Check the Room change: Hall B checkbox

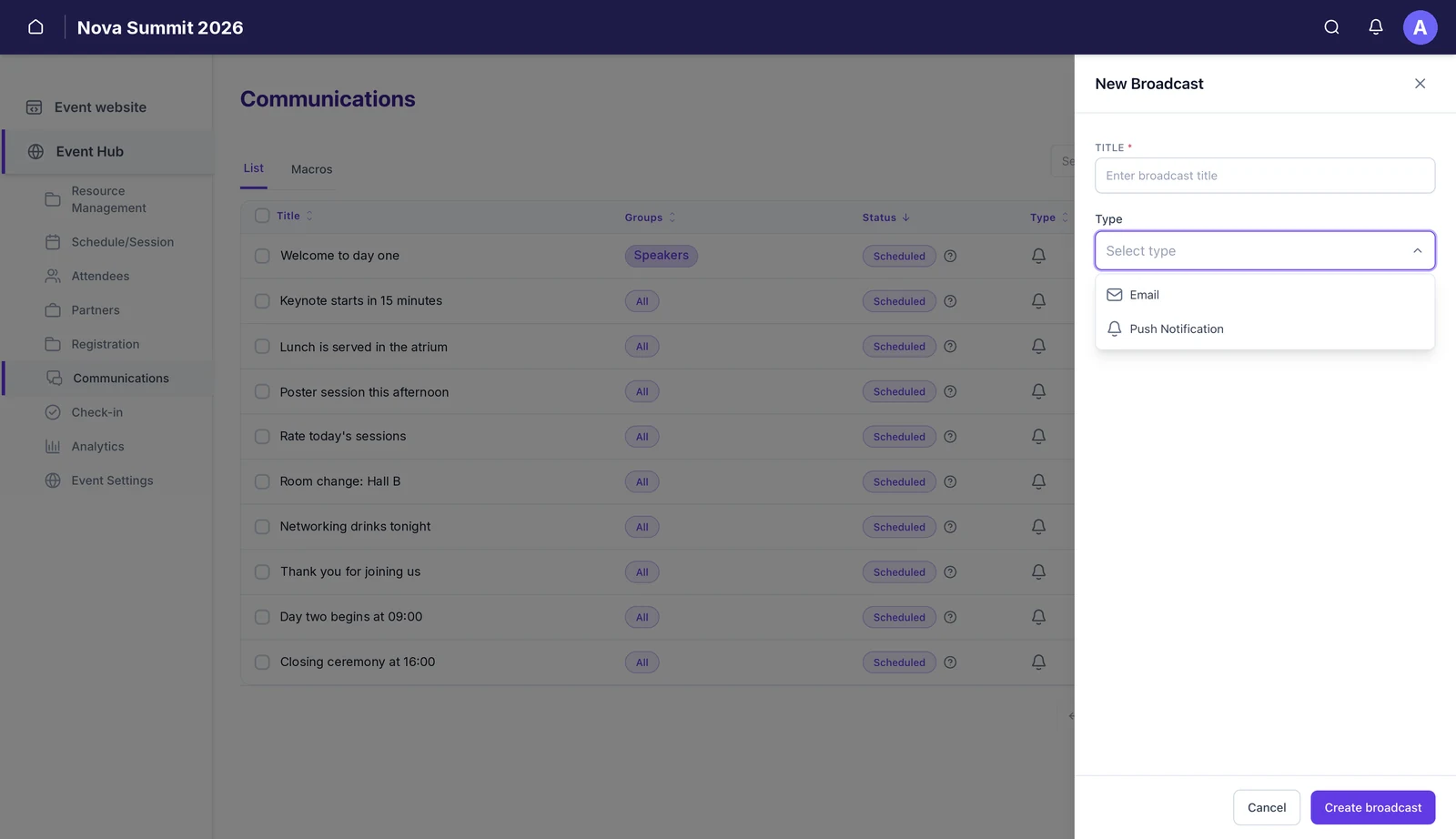(x=262, y=481)
